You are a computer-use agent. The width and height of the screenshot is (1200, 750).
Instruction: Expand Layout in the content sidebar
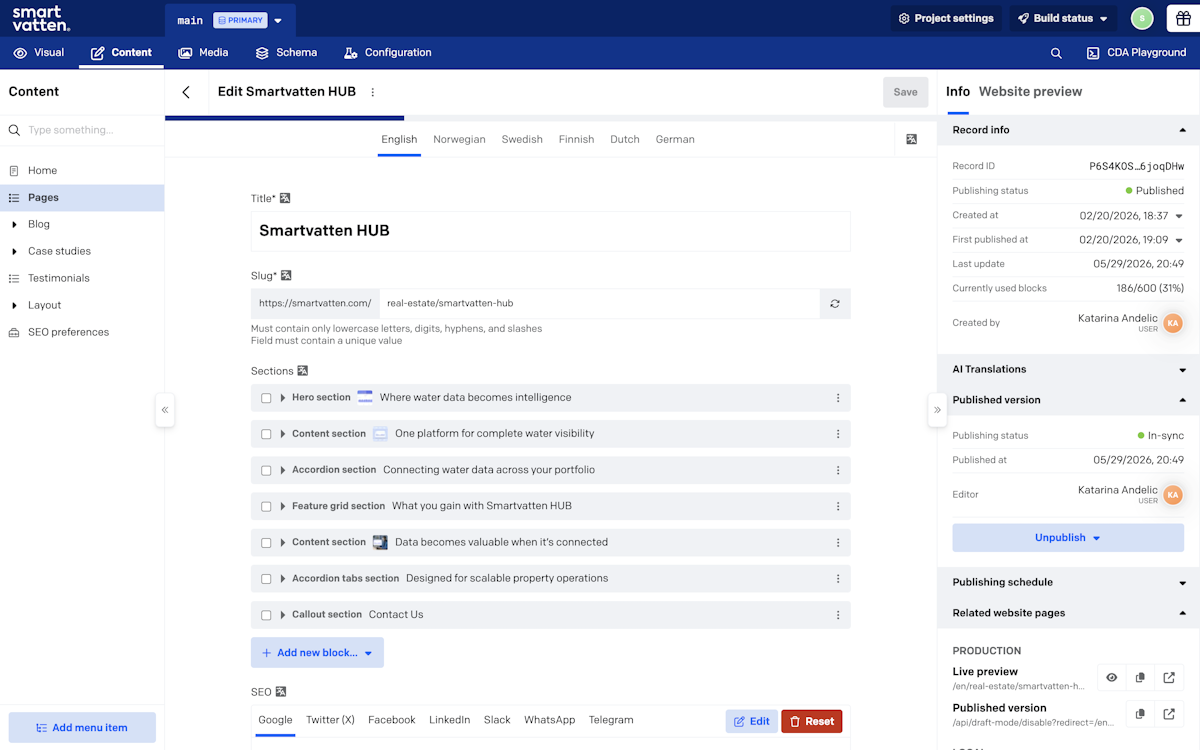tap(14, 305)
